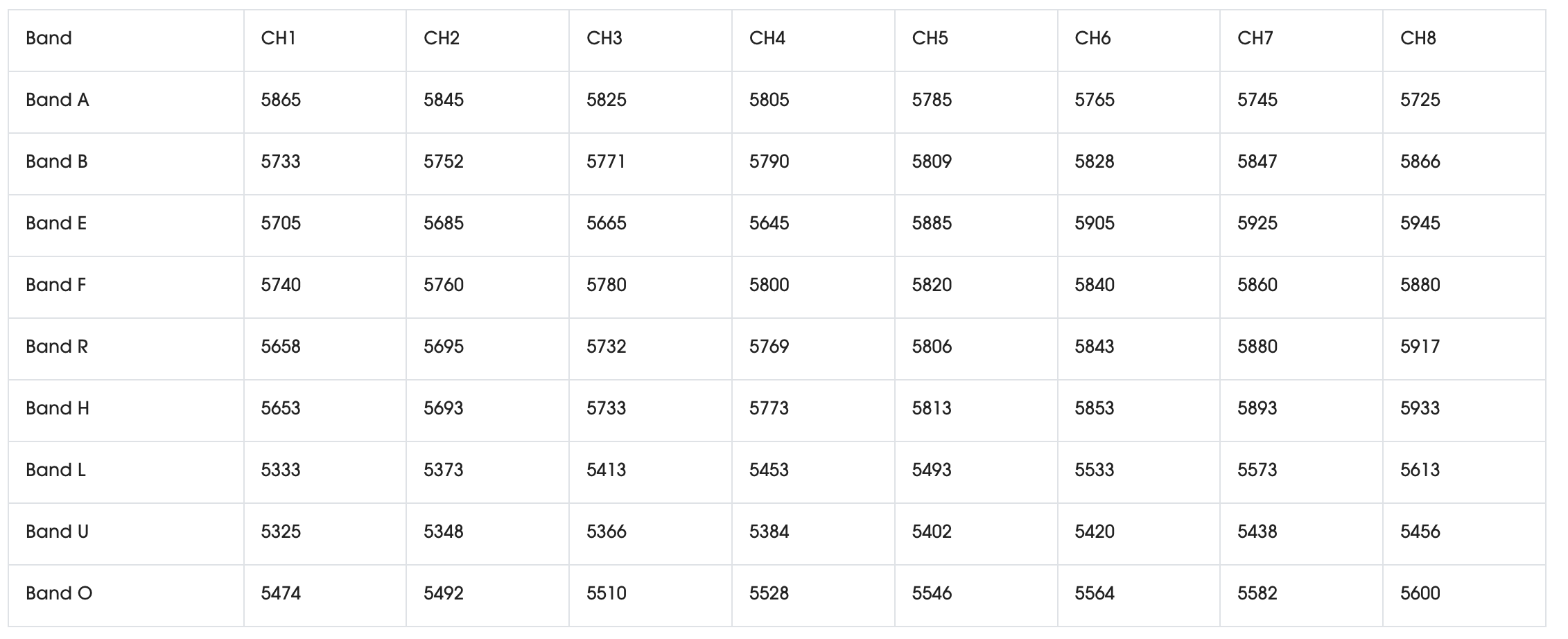Click the CH5 column header
The height and width of the screenshot is (639, 1568).
930,38
